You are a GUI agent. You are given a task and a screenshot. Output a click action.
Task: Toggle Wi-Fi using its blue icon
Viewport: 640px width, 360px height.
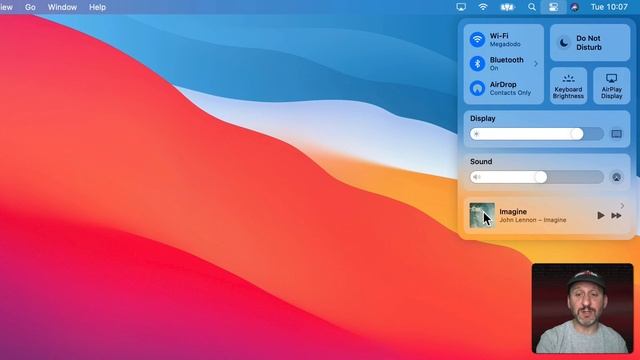(477, 40)
